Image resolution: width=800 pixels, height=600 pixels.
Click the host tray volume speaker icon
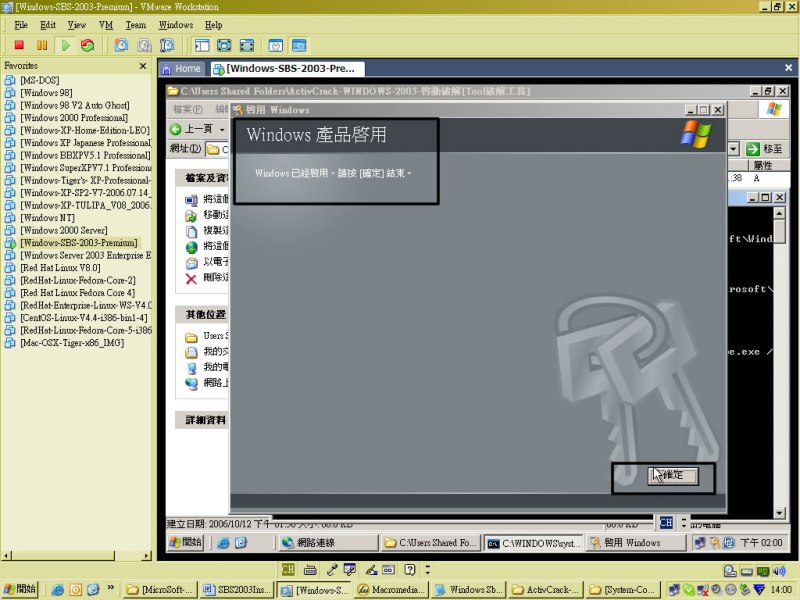coord(779,571)
